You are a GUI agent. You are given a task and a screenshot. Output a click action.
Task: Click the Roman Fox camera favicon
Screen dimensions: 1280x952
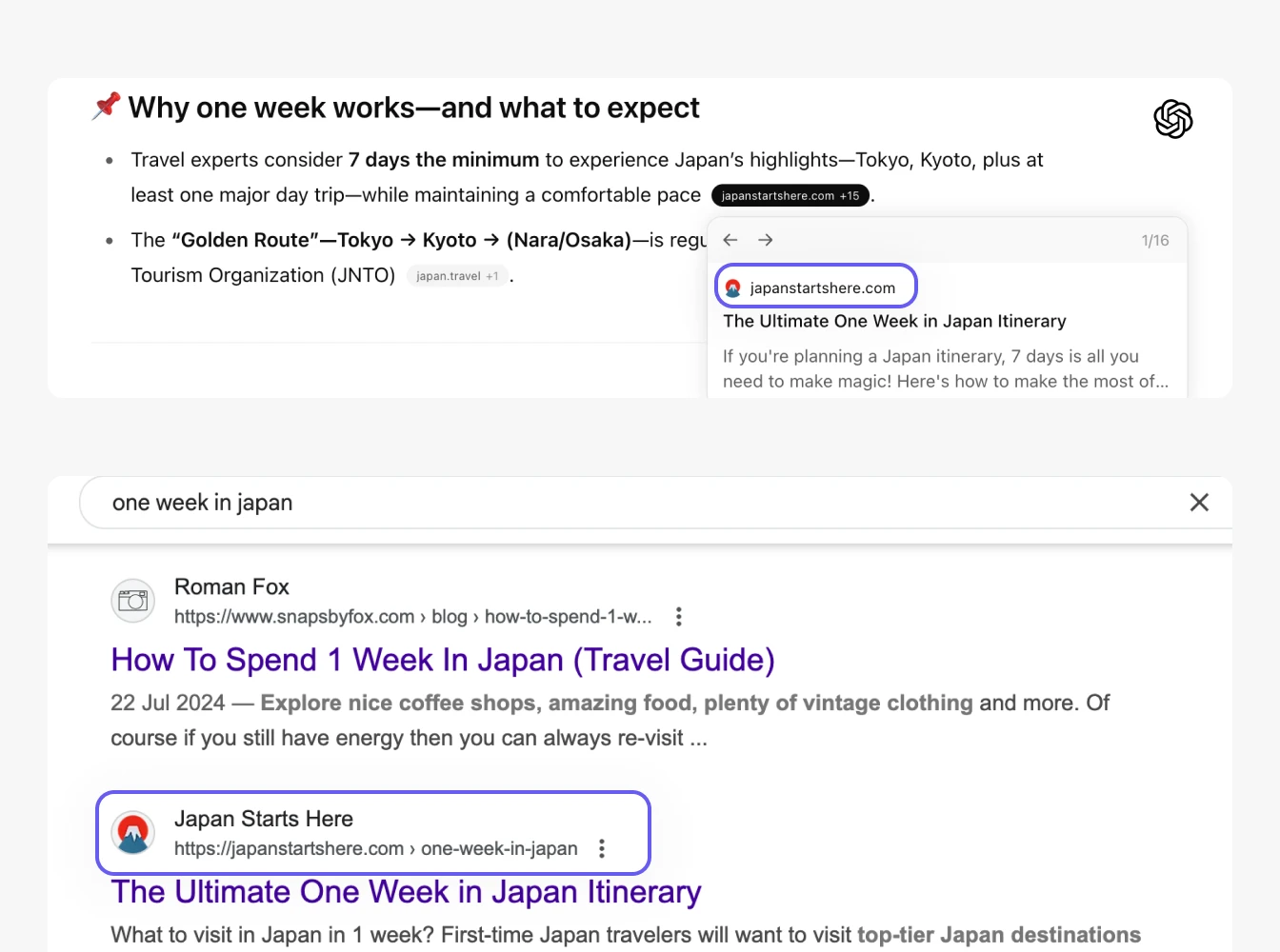(132, 601)
